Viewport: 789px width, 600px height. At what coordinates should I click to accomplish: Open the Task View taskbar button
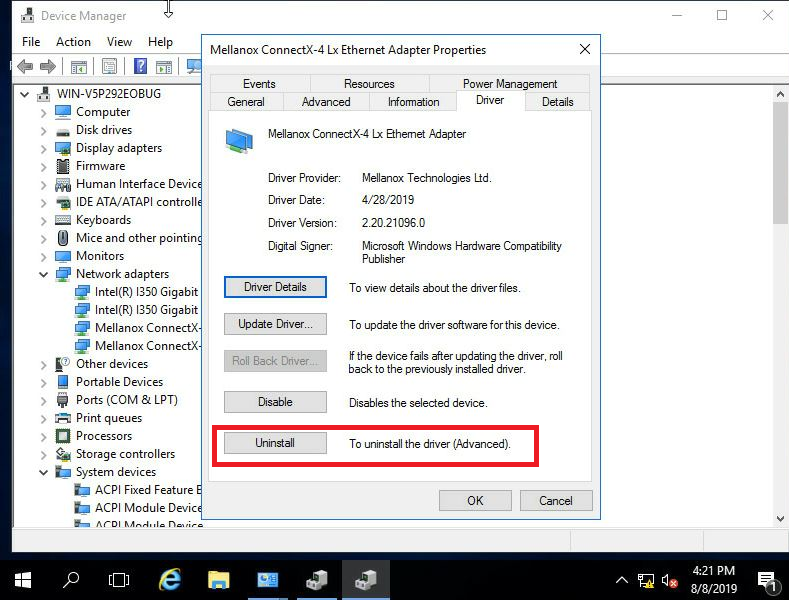[119, 580]
